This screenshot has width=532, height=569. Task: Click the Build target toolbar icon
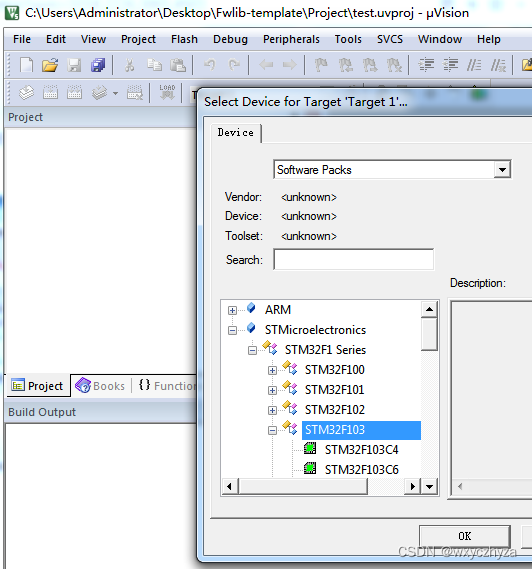[50, 93]
